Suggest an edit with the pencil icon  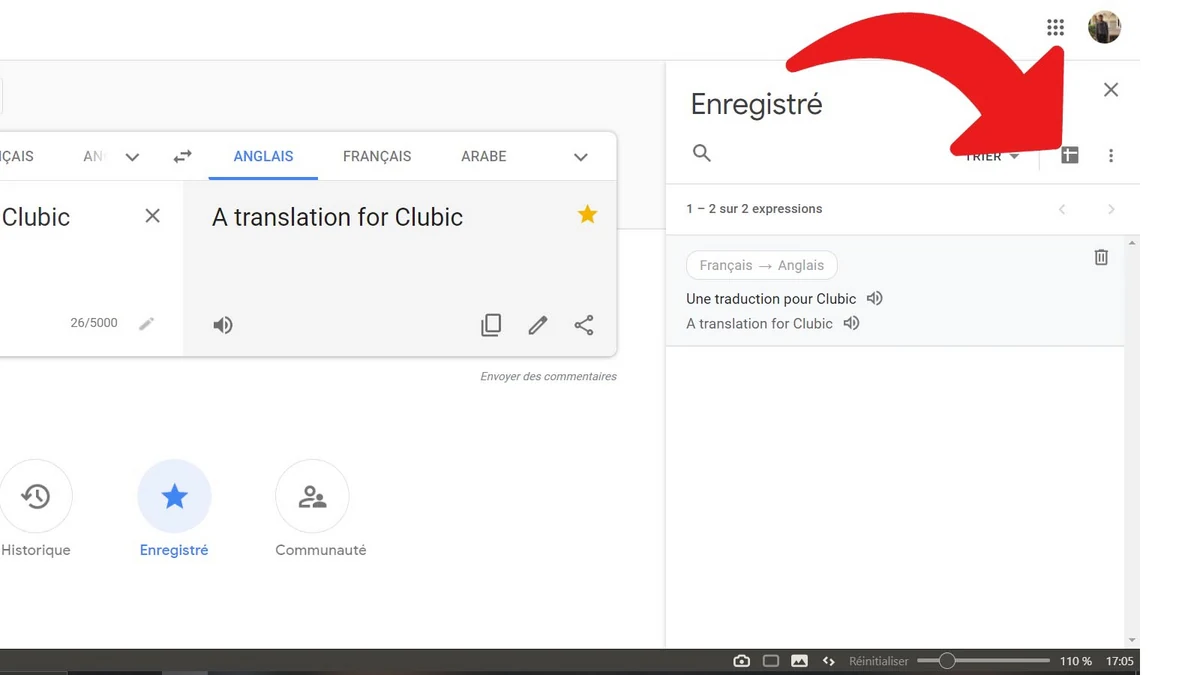(538, 325)
